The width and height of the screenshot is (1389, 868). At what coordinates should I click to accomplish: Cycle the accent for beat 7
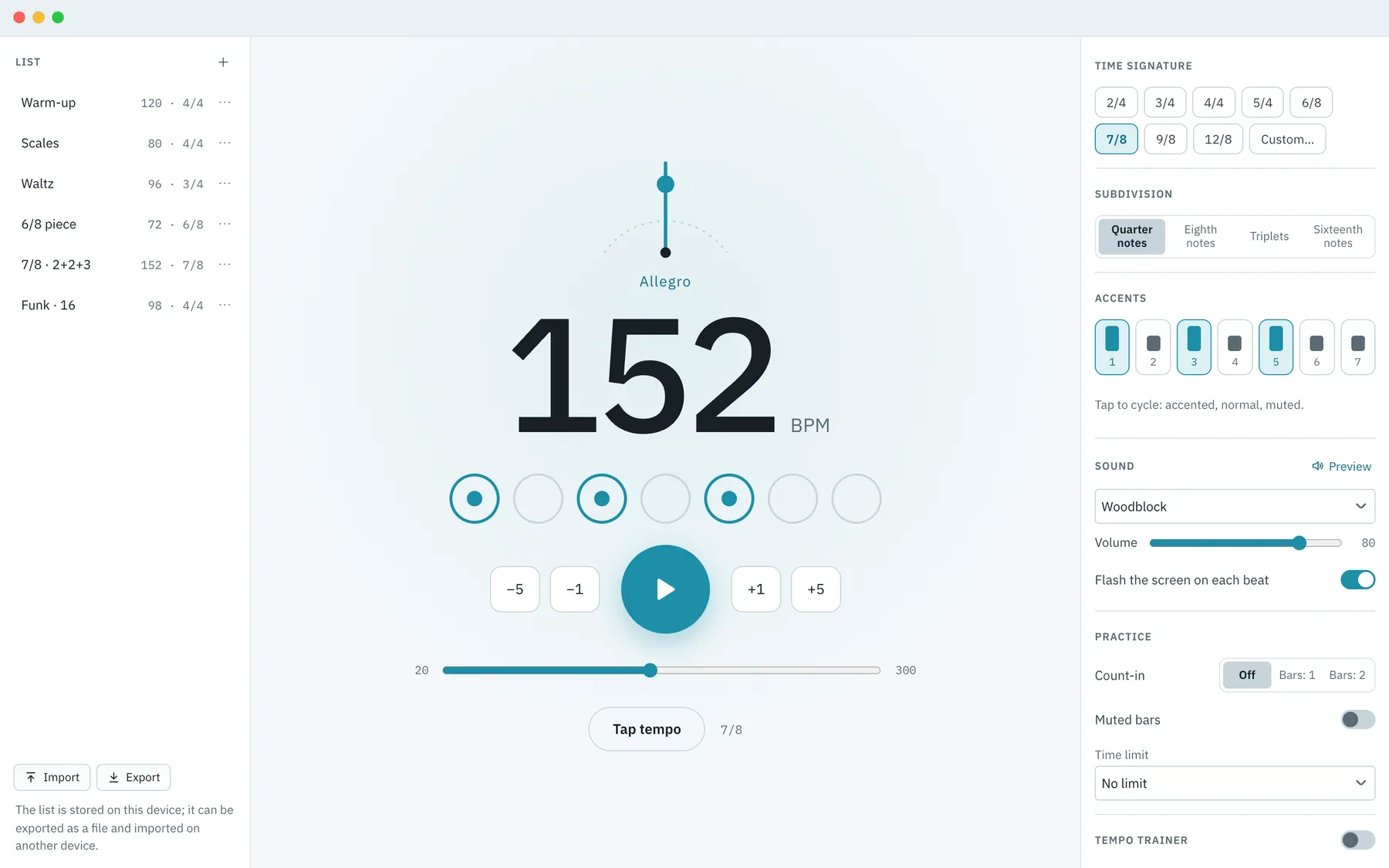(1358, 347)
